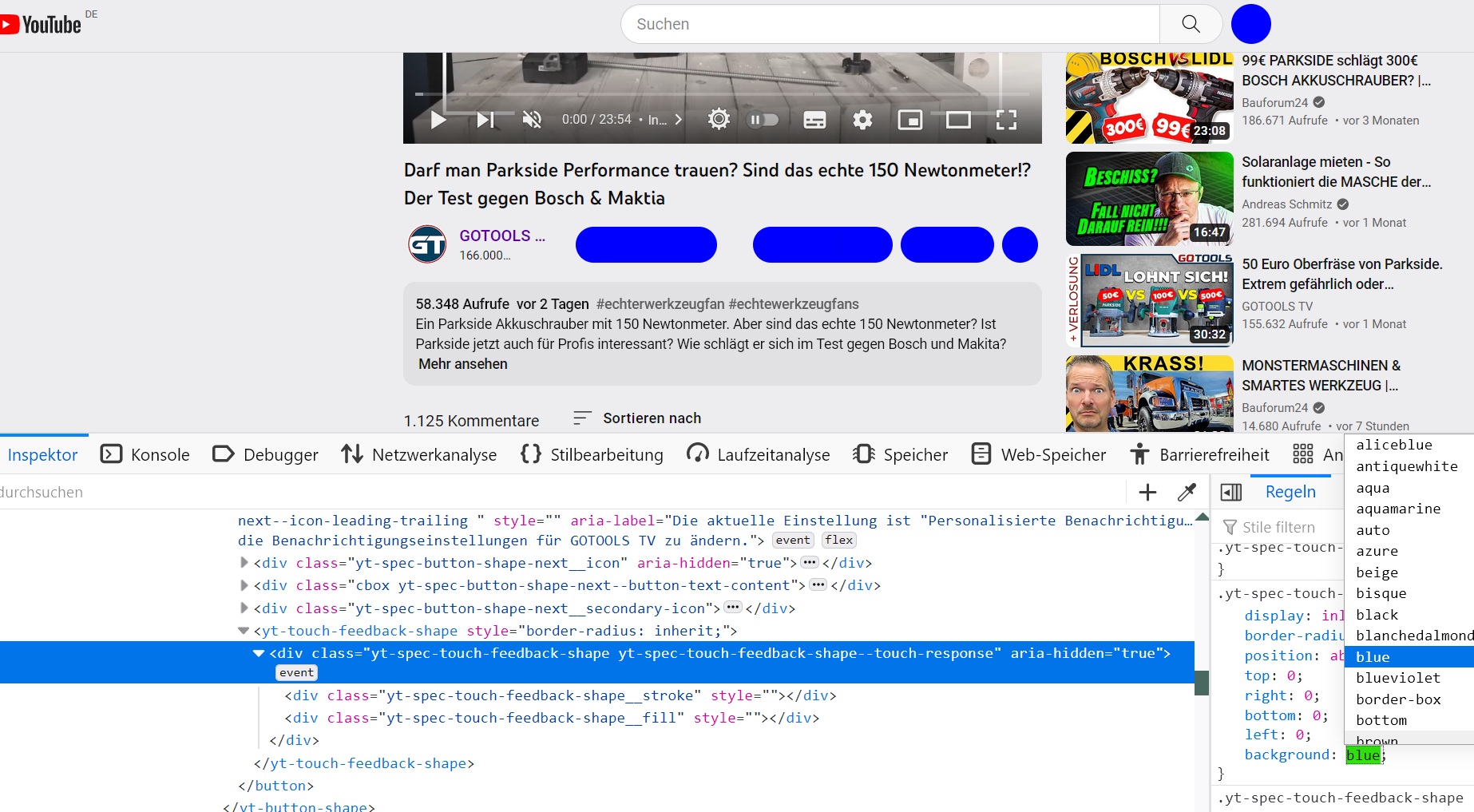Click the event badge on the selected div
Viewport: 1474px width, 812px height.
296,673
